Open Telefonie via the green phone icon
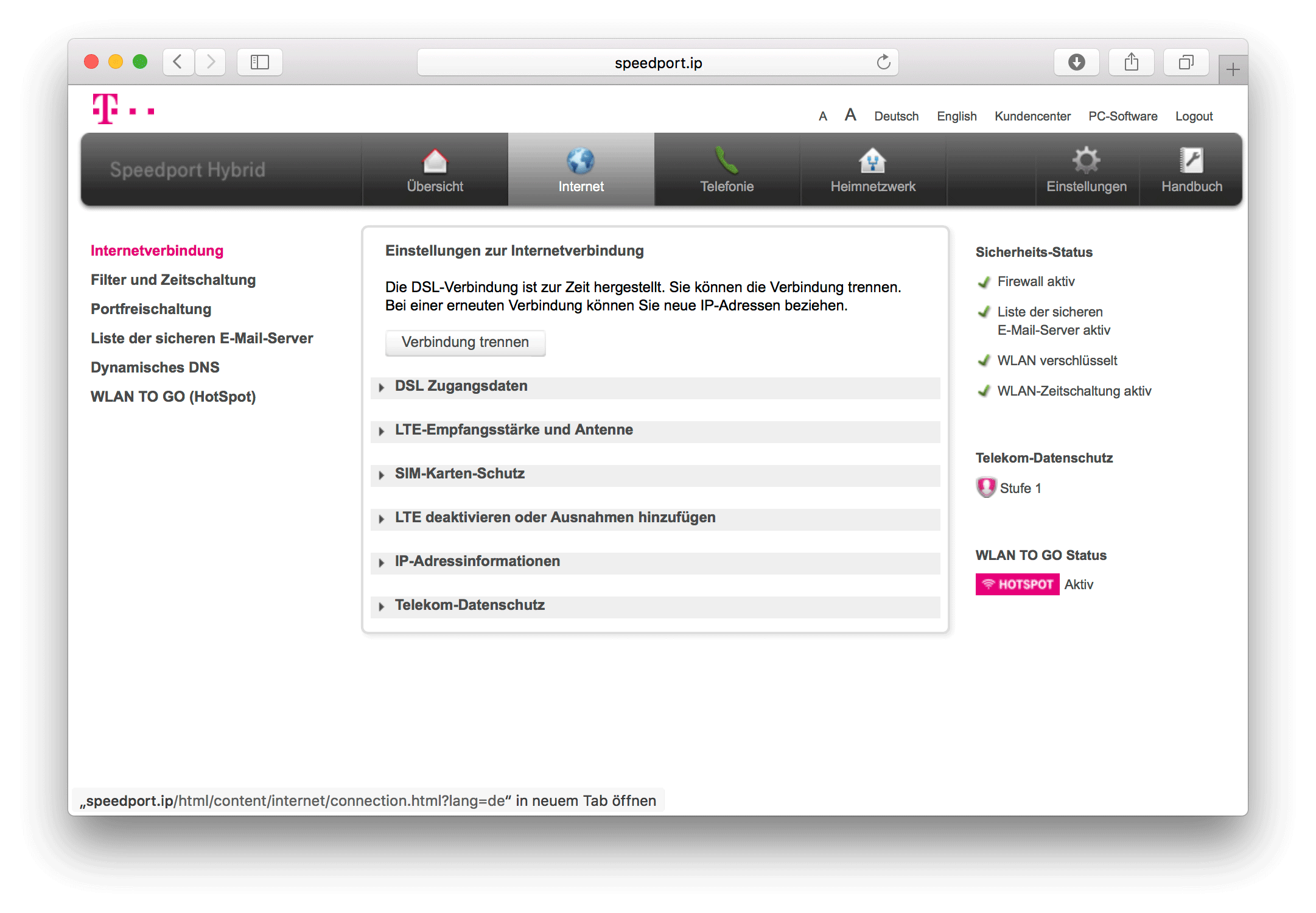 coord(726,161)
